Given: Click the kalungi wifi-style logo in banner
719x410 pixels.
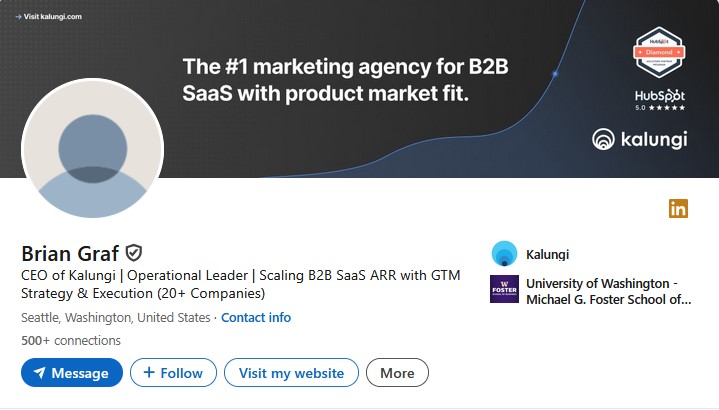Looking at the screenshot, I should [603, 140].
